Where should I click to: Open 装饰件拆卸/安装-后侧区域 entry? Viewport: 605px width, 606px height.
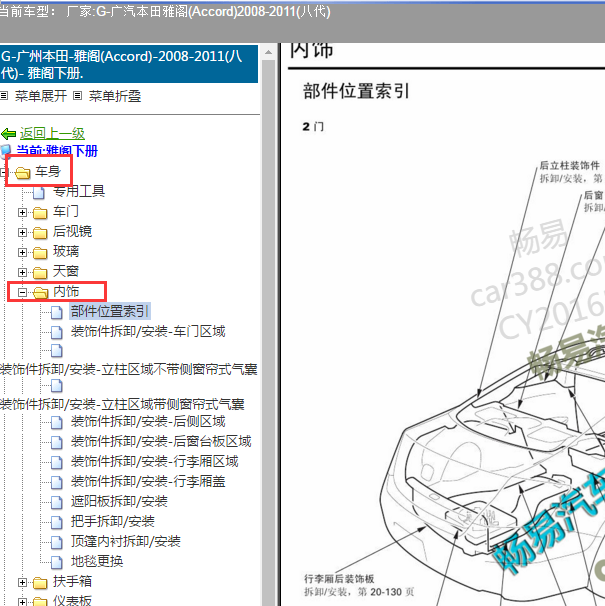coord(148,421)
